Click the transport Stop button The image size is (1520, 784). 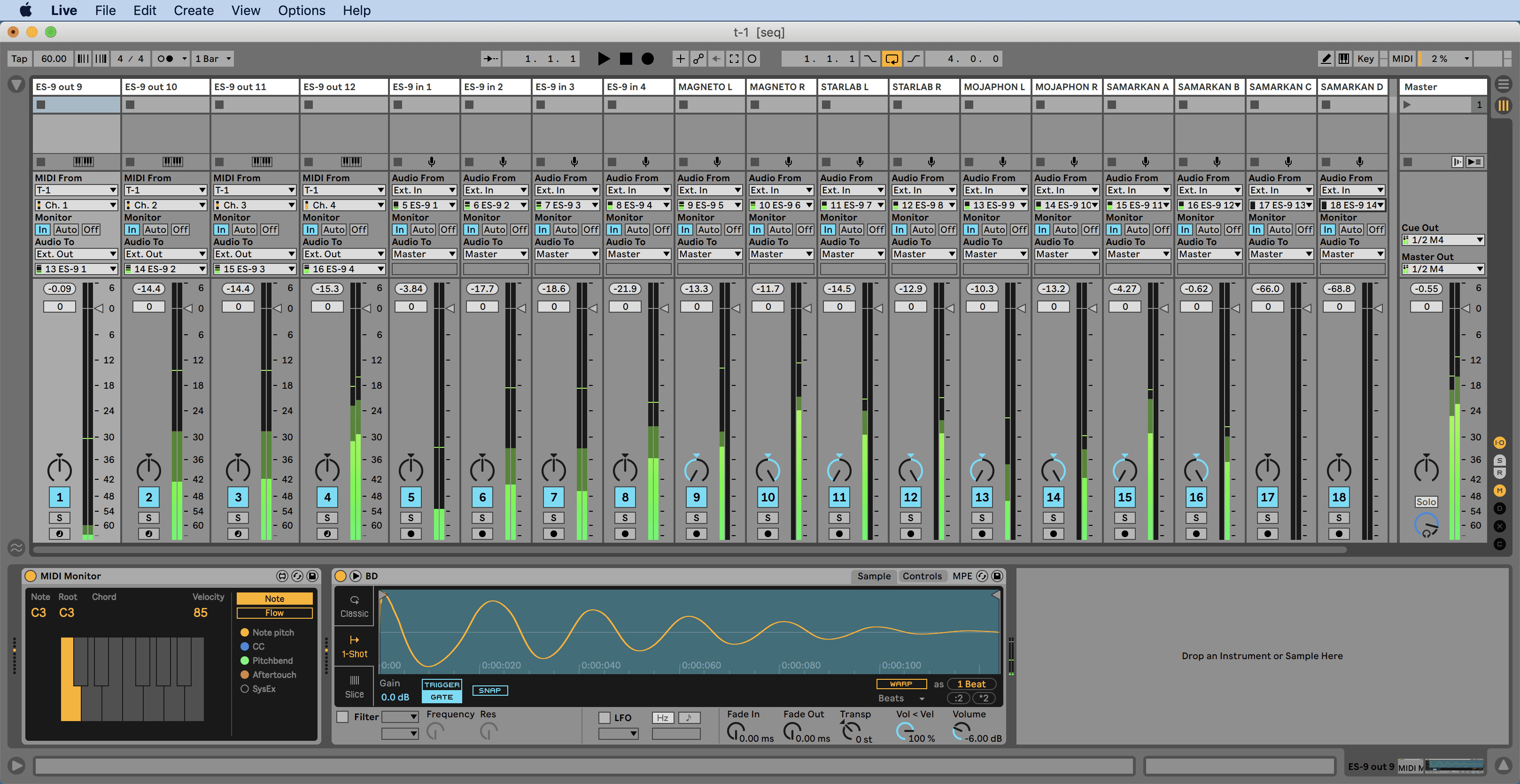click(626, 58)
